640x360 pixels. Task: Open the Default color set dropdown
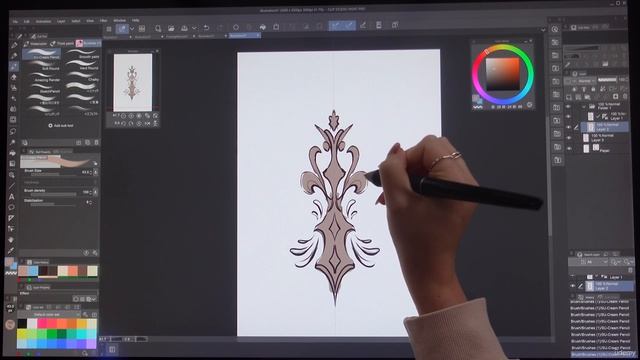[x=49, y=314]
